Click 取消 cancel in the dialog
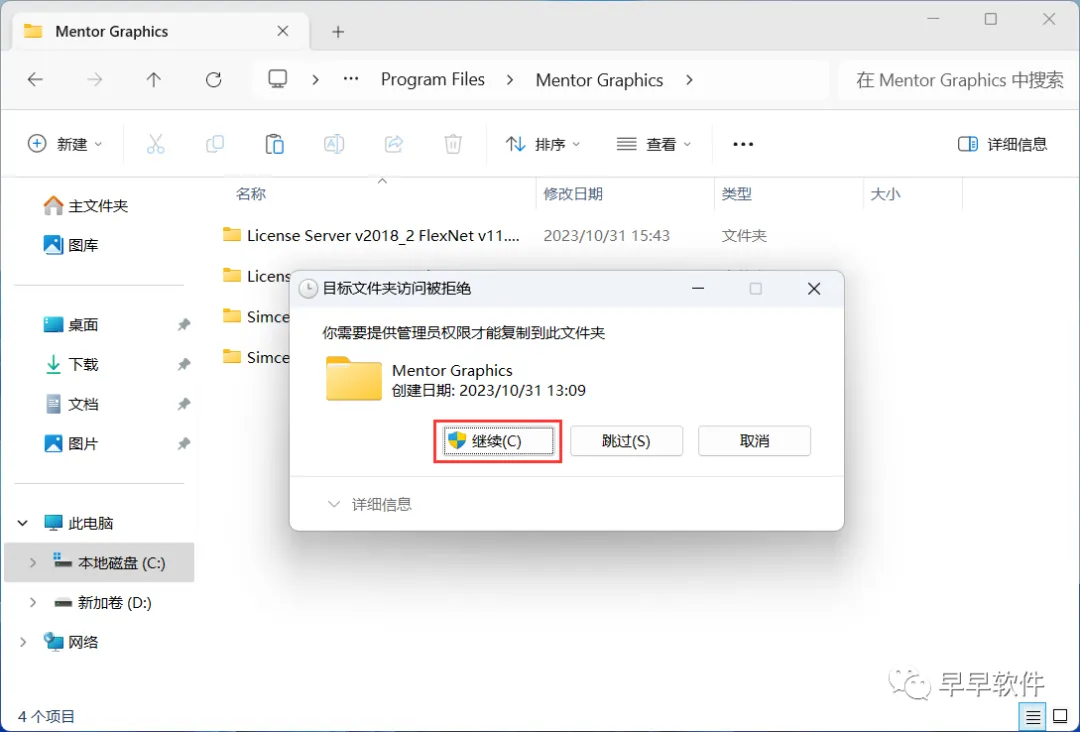The width and height of the screenshot is (1080, 732). (754, 441)
